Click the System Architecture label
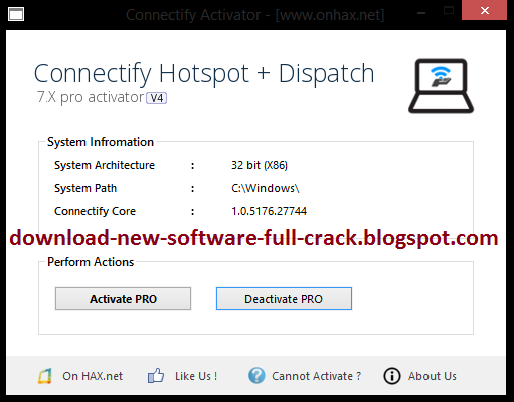514x402 pixels. (x=104, y=165)
